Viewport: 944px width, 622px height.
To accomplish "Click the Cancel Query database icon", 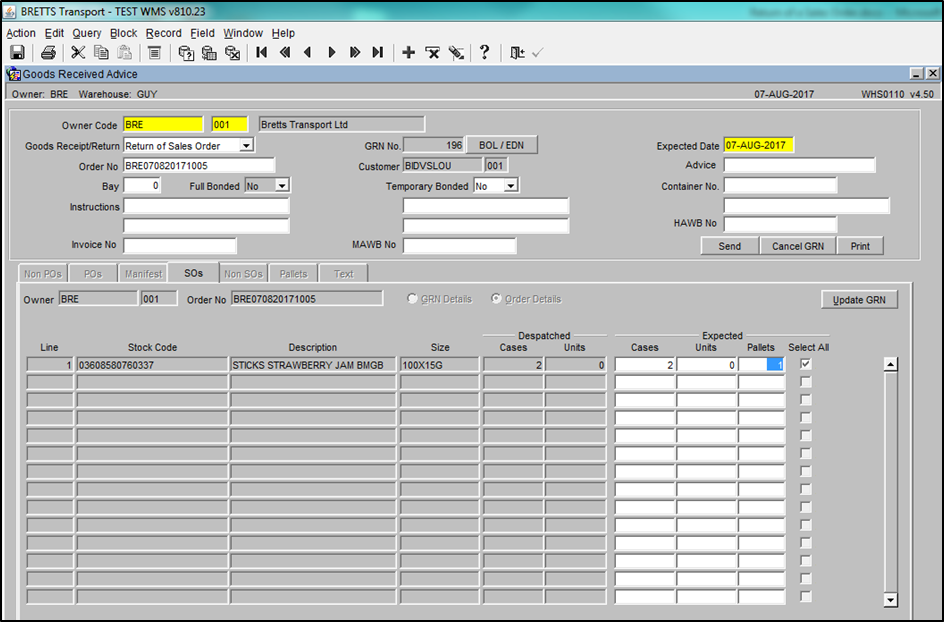I will click(x=232, y=53).
